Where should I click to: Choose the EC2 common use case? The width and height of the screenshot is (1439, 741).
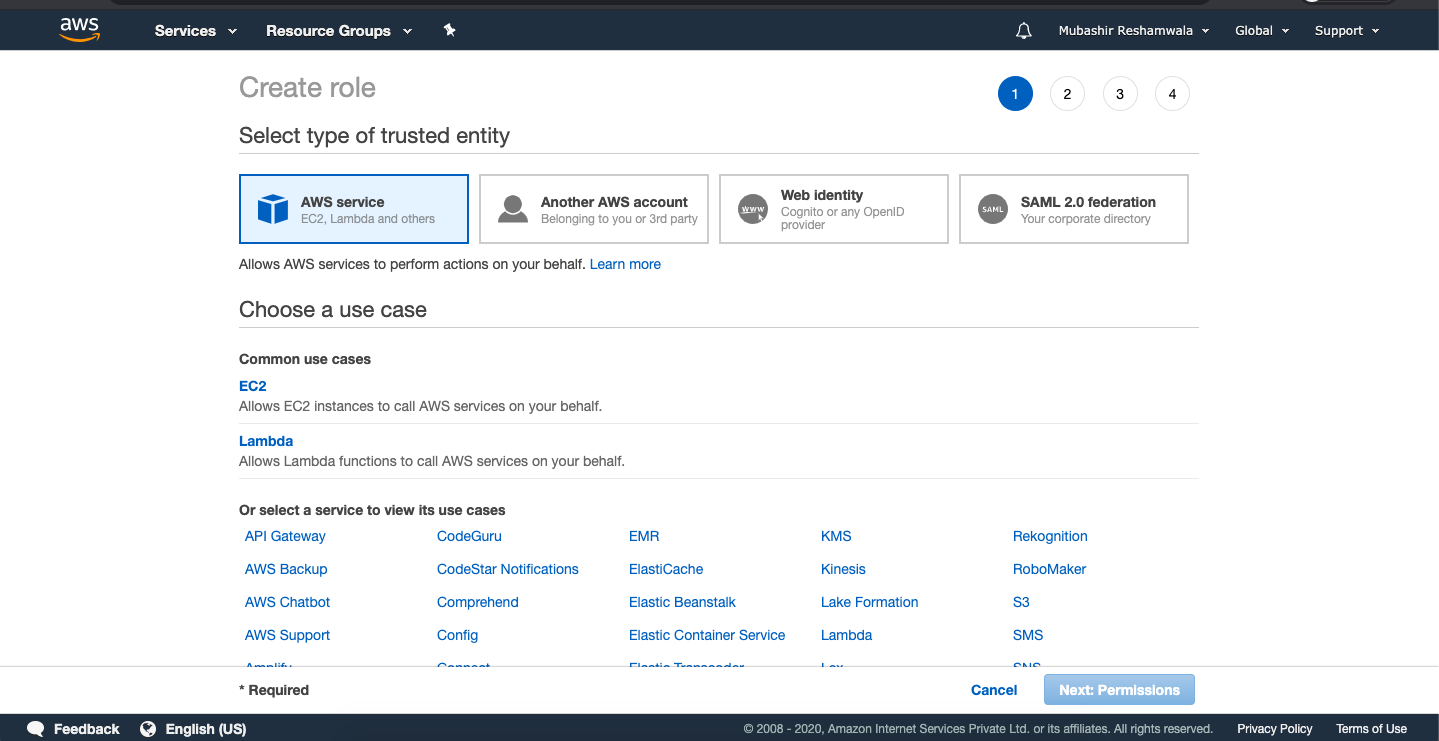pyautogui.click(x=253, y=386)
